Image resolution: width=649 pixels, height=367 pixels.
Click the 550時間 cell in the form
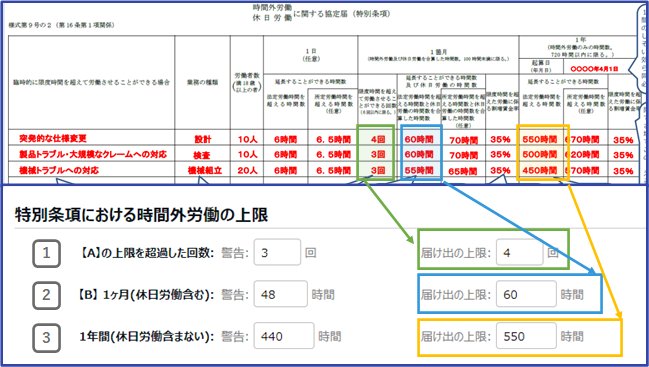click(539, 139)
